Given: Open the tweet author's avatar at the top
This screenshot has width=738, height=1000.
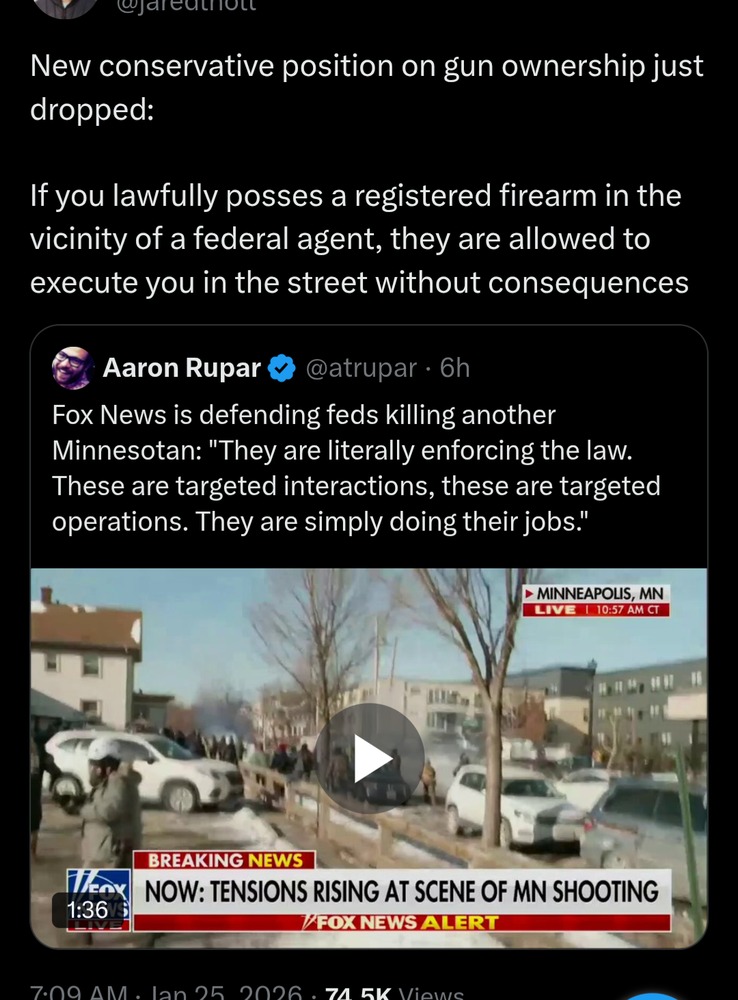Looking at the screenshot, I should (x=64, y=8).
